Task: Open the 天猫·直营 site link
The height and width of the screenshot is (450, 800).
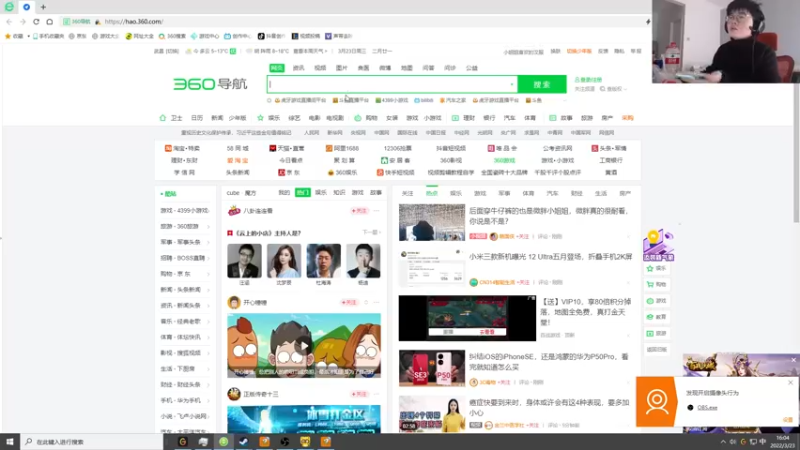Action: pos(287,148)
